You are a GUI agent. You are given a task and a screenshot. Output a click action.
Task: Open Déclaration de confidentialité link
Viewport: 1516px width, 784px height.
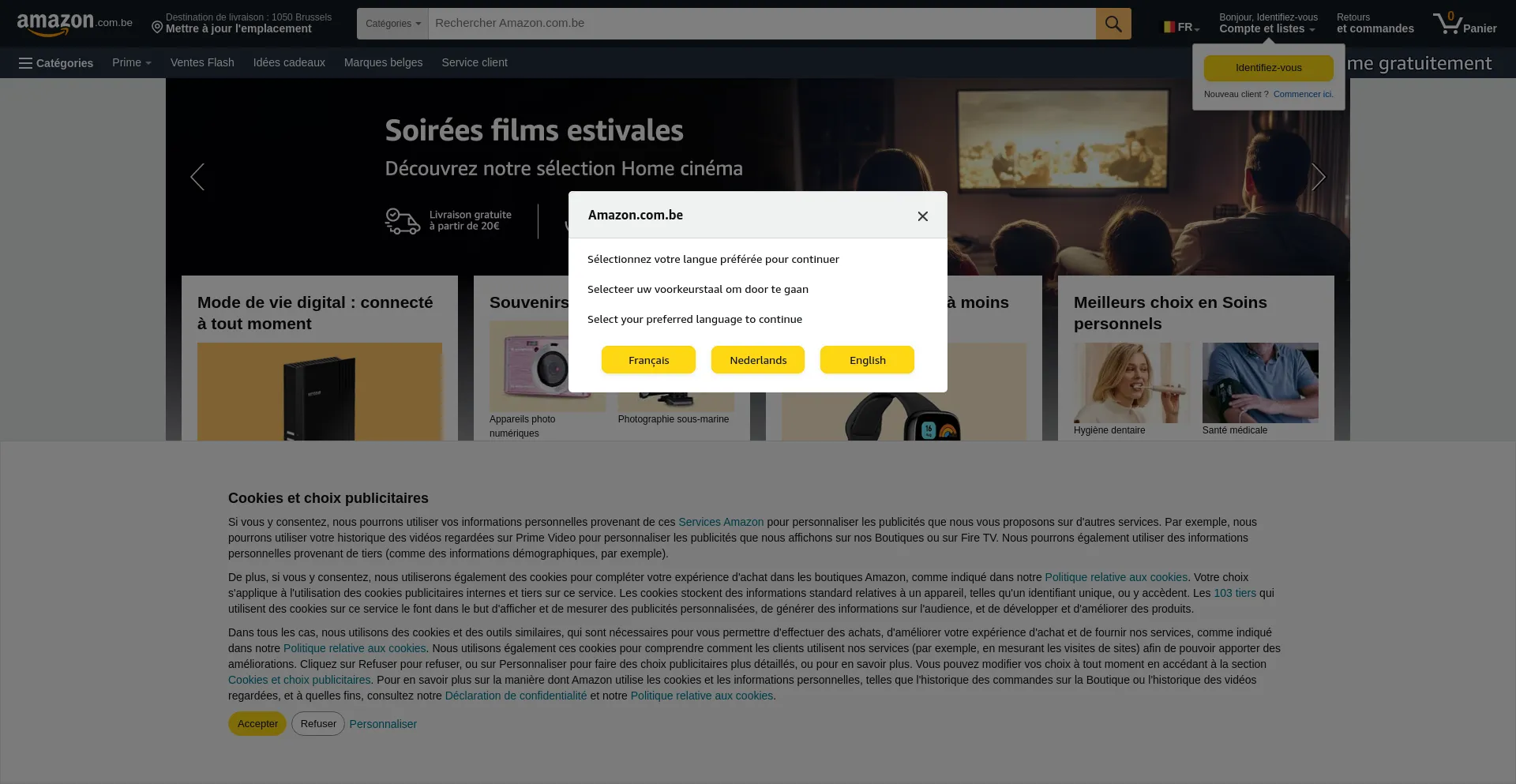(x=516, y=696)
